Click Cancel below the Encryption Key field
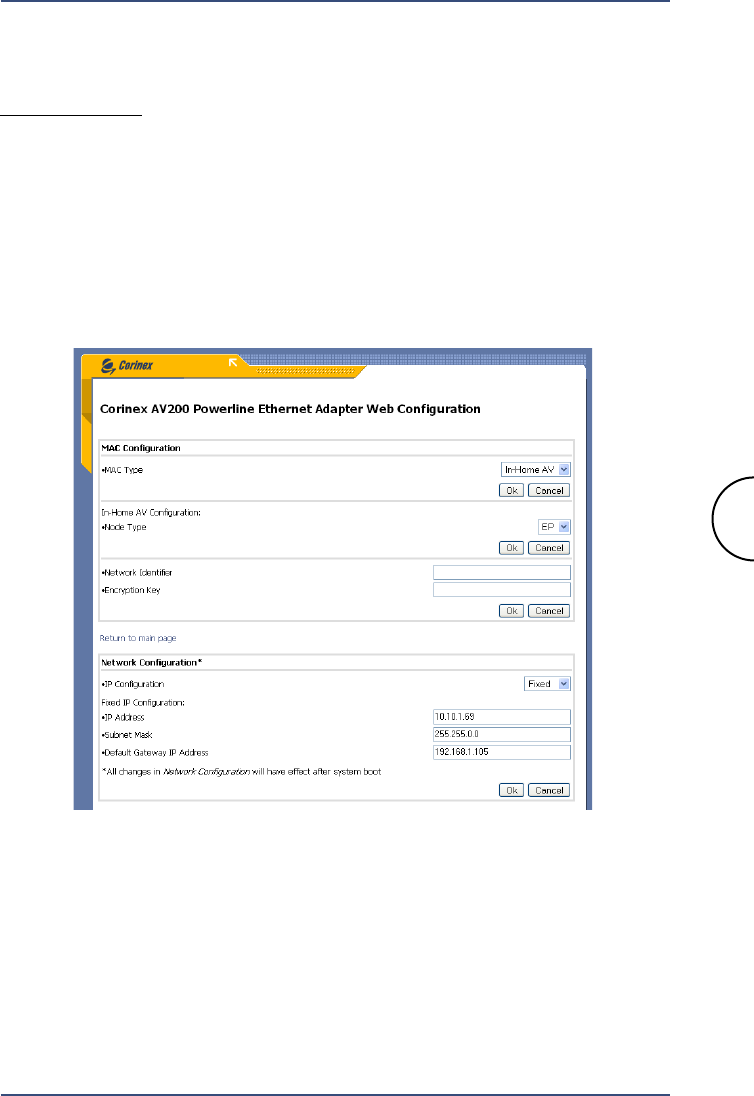This screenshot has width=754, height=1096. pyautogui.click(x=549, y=611)
